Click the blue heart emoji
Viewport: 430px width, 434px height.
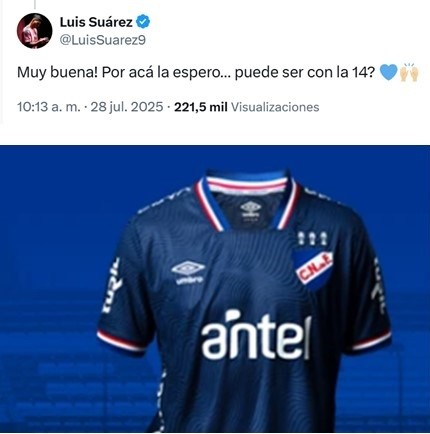(388, 72)
